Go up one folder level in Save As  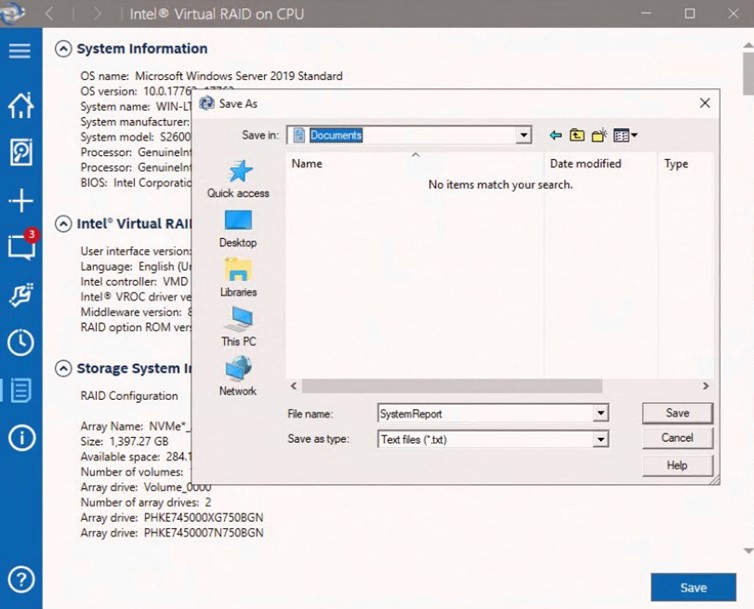click(577, 135)
